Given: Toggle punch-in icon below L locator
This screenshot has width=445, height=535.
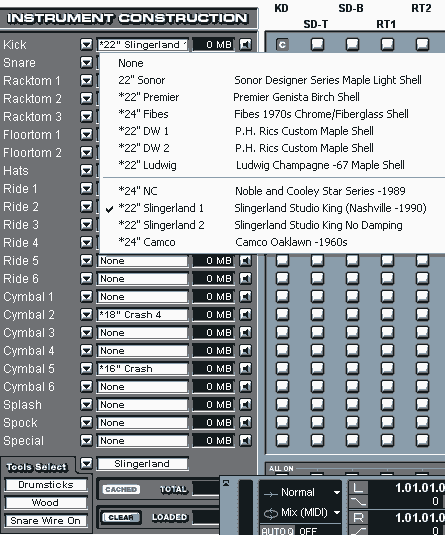Looking at the screenshot, I should click(358, 501).
